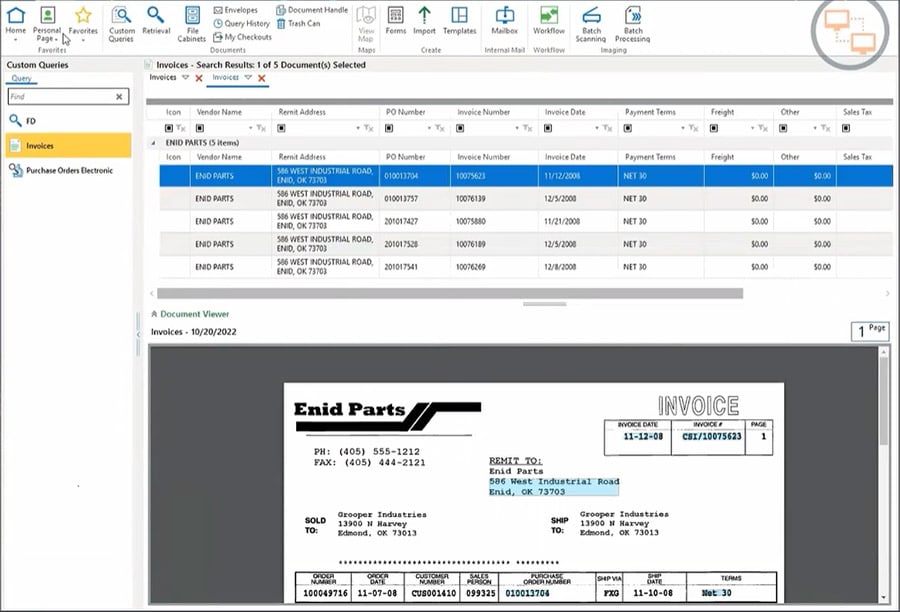Open Batch Processing
This screenshot has height=612, width=900.
pos(633,20)
